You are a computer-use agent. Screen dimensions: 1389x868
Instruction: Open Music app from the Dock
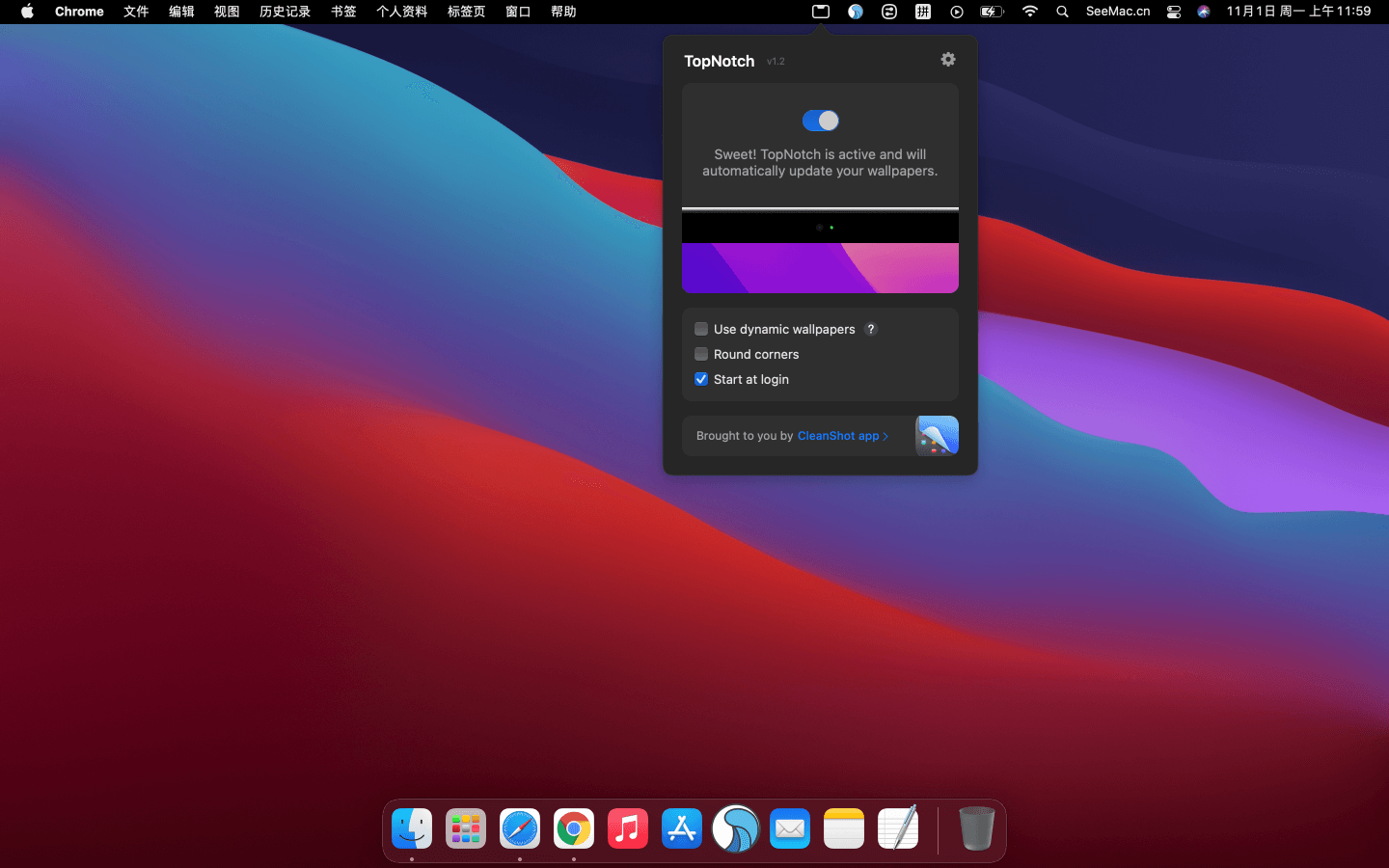628,828
